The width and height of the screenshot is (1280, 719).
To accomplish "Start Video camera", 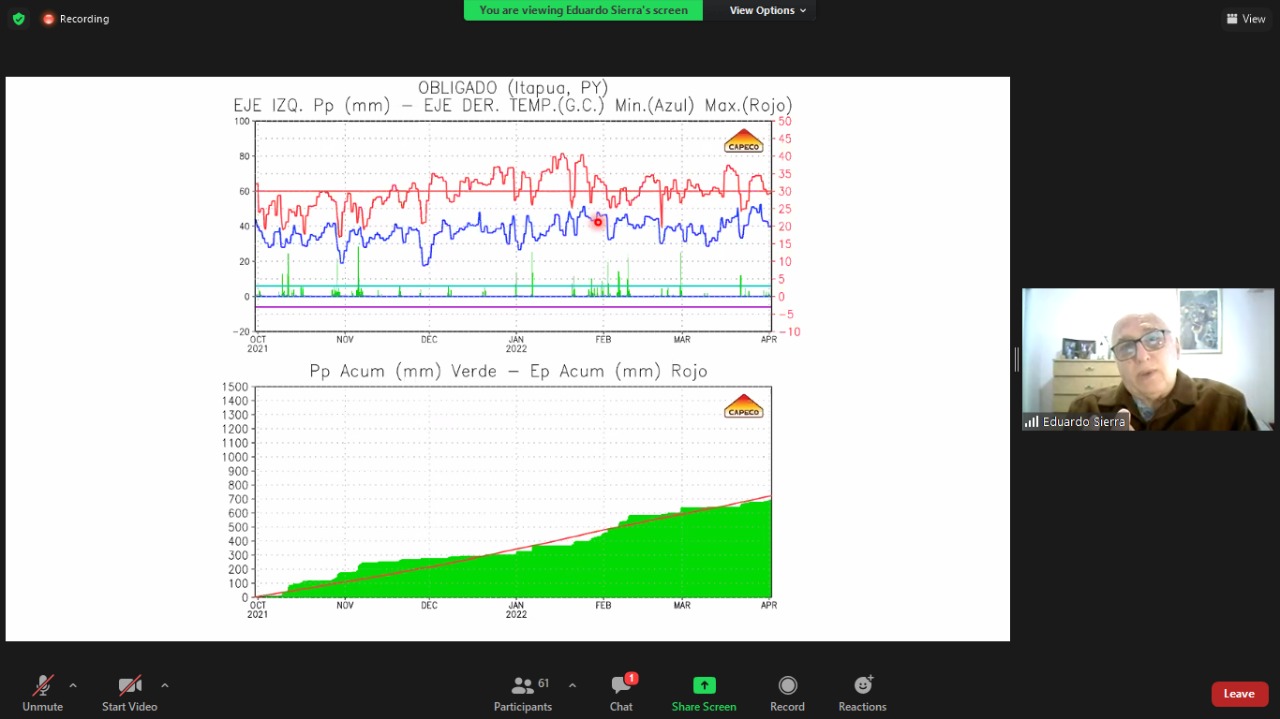I will (129, 693).
